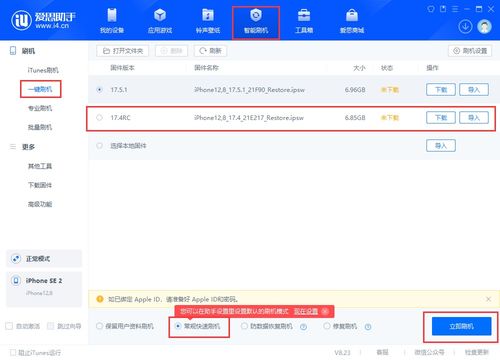This screenshot has width=500, height=360.
Task: Click the 打开文件夹 button
Action: tap(122, 51)
